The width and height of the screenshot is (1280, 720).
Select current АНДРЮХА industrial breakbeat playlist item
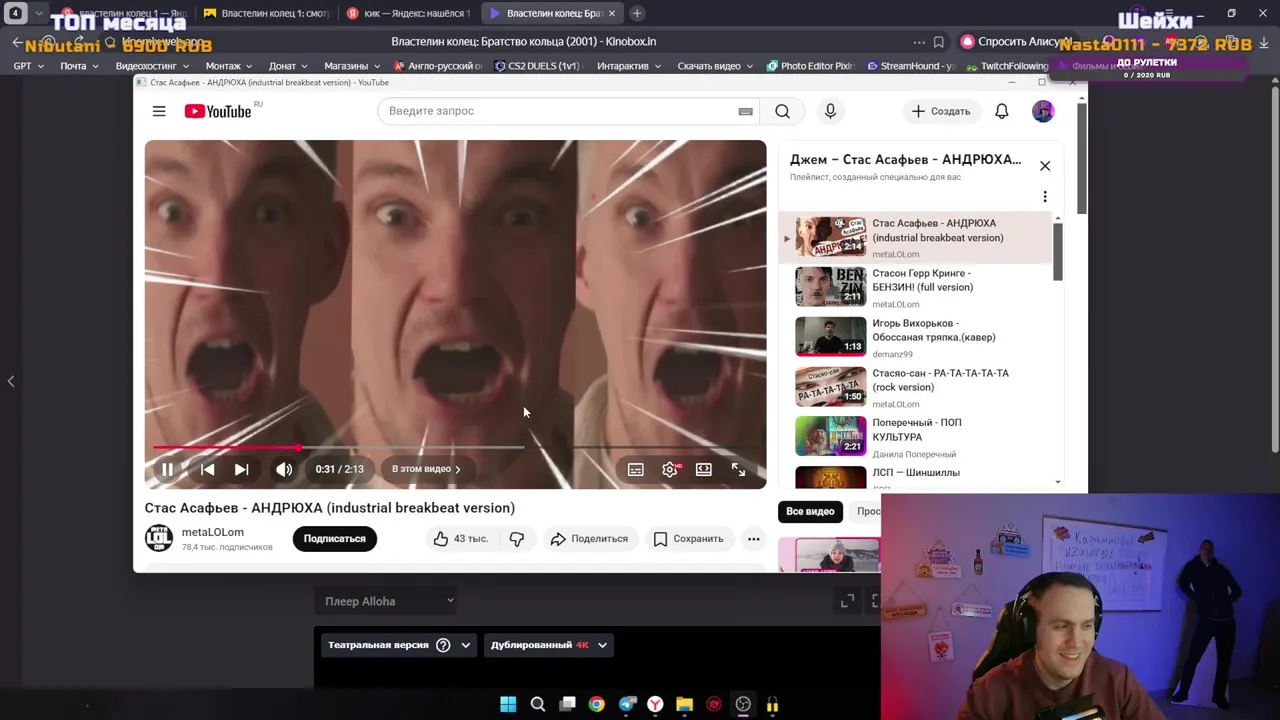(x=916, y=238)
